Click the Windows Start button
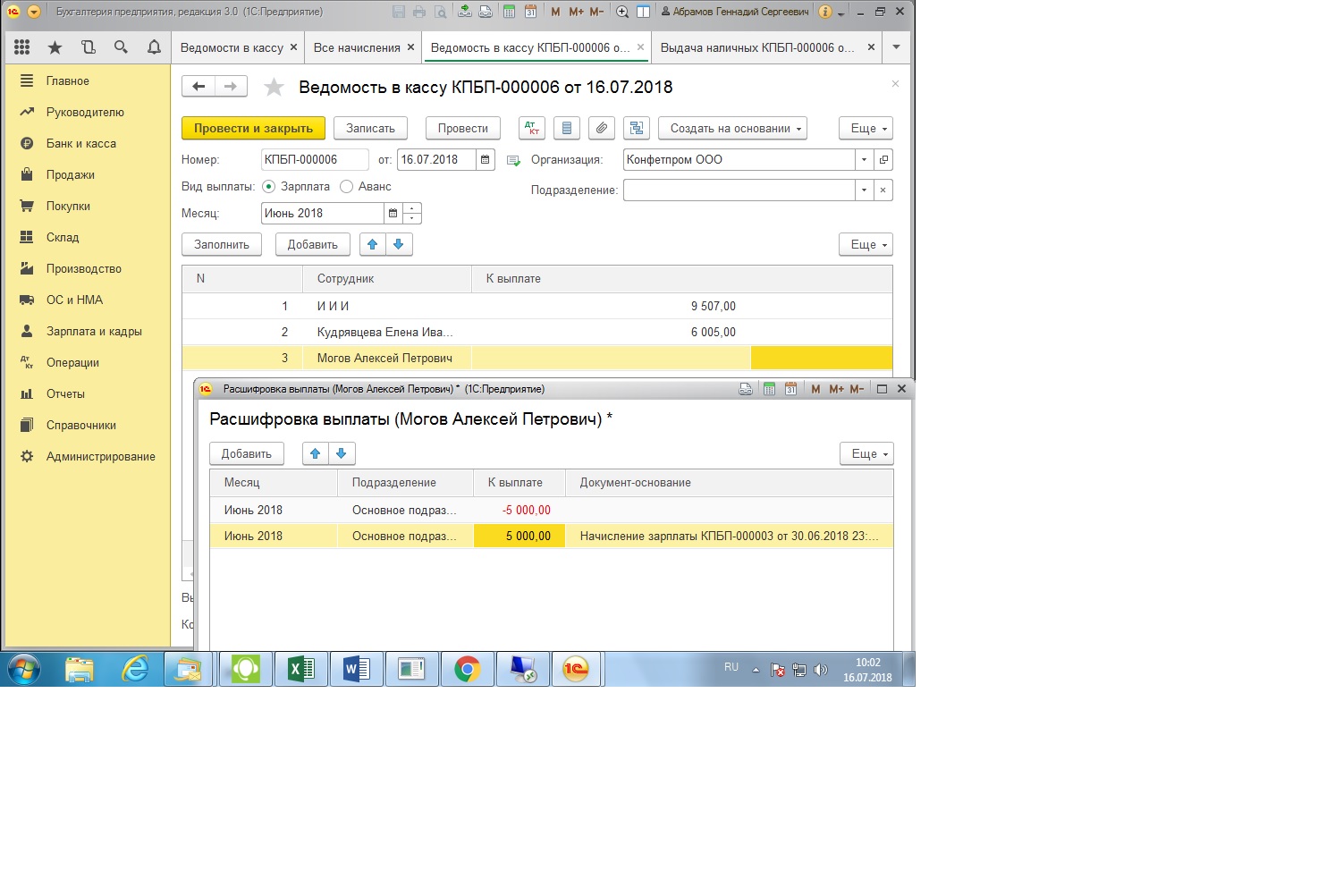 coord(24,669)
